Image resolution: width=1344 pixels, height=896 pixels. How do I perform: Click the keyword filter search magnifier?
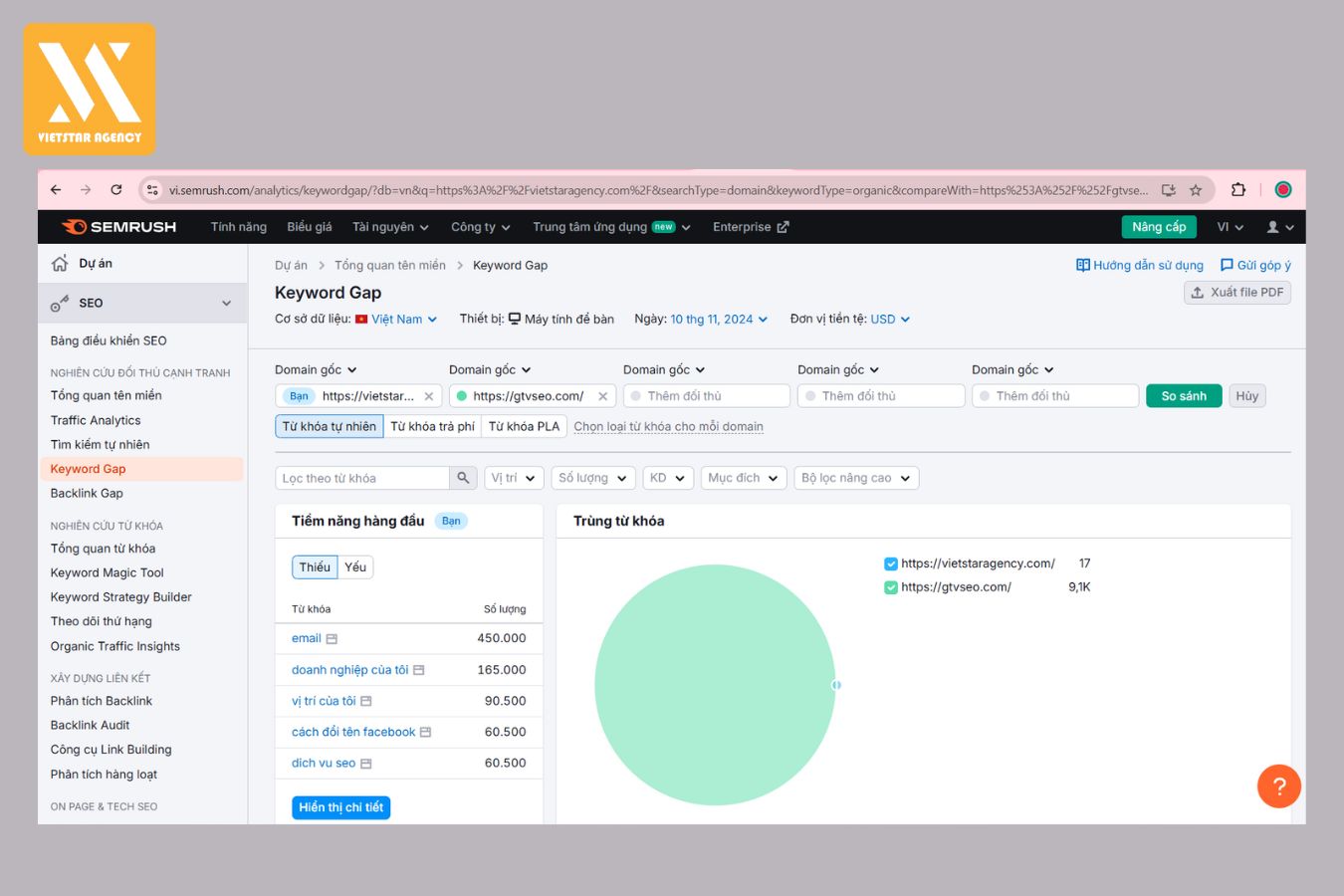click(x=463, y=478)
